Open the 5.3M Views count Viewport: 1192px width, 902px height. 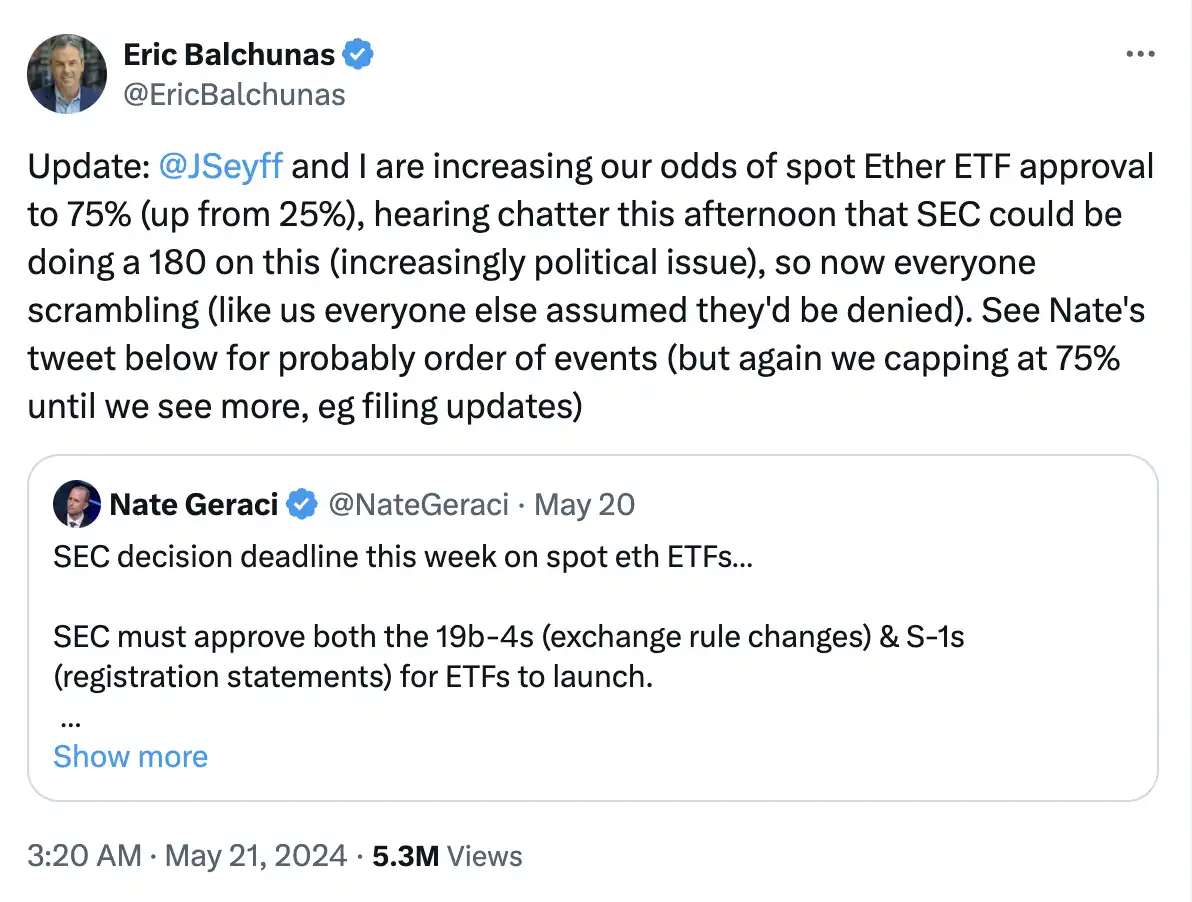tap(447, 856)
